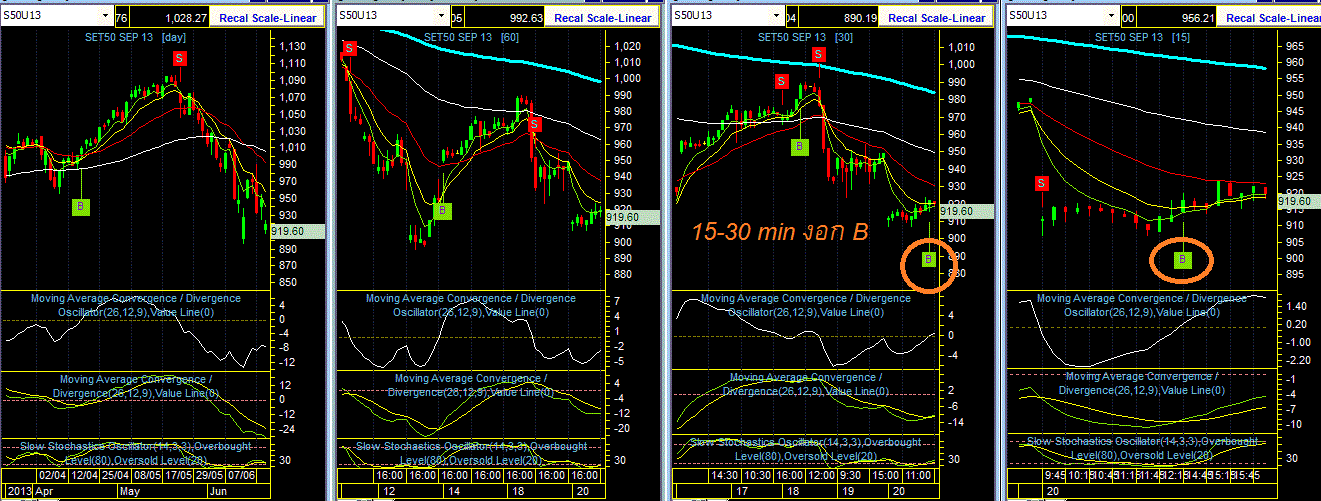Select the S marker at top-left of 60-minute chart
Viewport: 1321px width, 501px height.
click(349, 49)
